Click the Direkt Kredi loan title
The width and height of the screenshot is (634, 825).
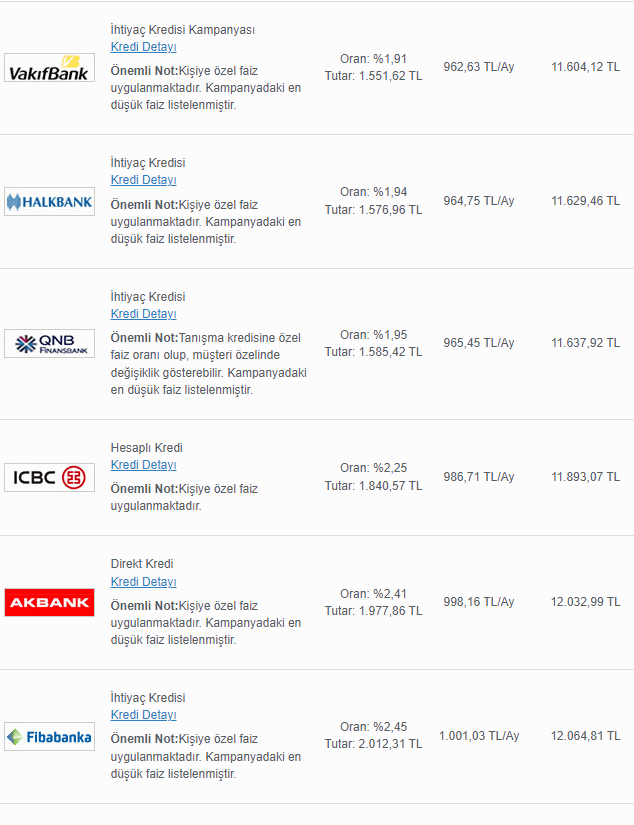(141, 564)
